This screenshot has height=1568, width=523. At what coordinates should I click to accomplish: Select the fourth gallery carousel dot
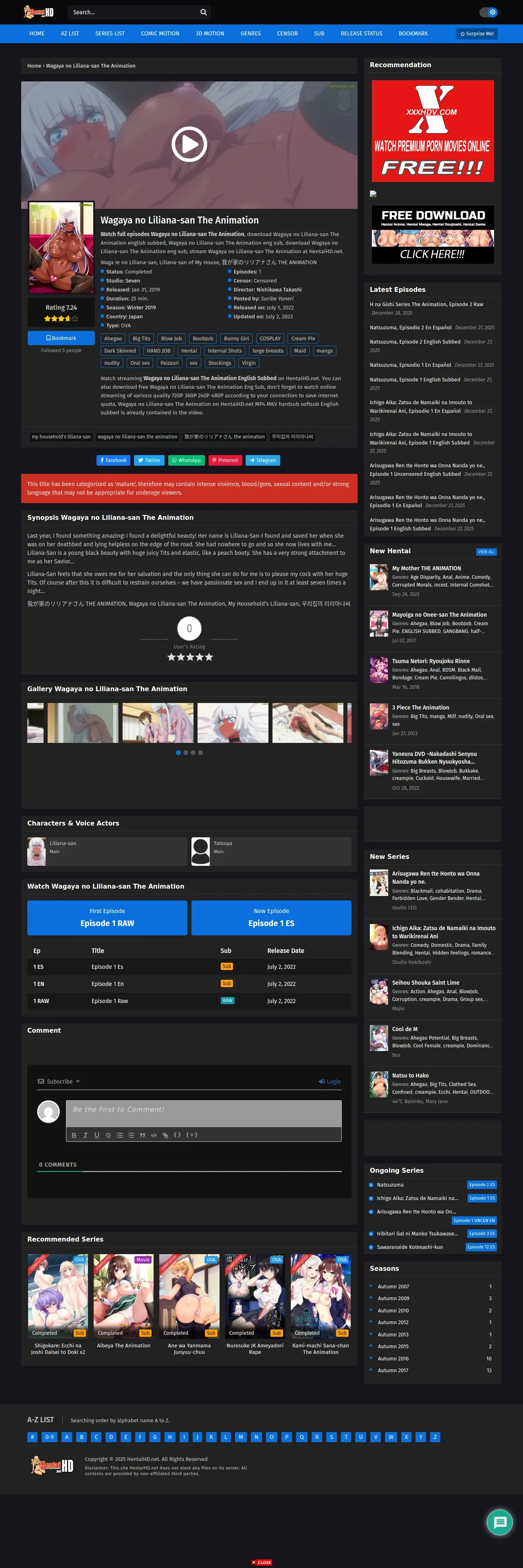pyautogui.click(x=200, y=753)
